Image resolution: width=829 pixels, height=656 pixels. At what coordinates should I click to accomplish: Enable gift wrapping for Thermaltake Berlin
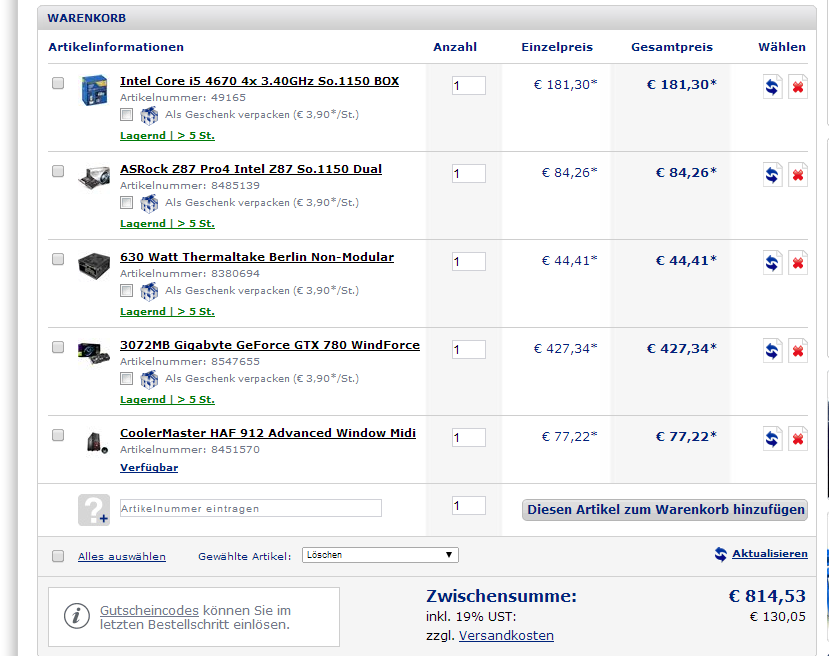[x=126, y=290]
